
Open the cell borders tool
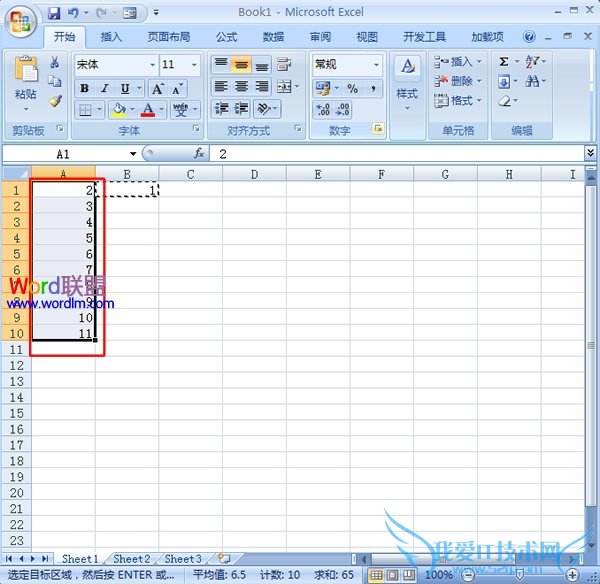pos(85,110)
